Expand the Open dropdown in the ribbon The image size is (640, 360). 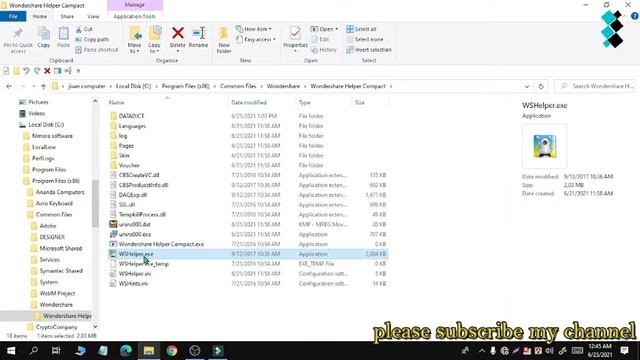tap(324, 29)
